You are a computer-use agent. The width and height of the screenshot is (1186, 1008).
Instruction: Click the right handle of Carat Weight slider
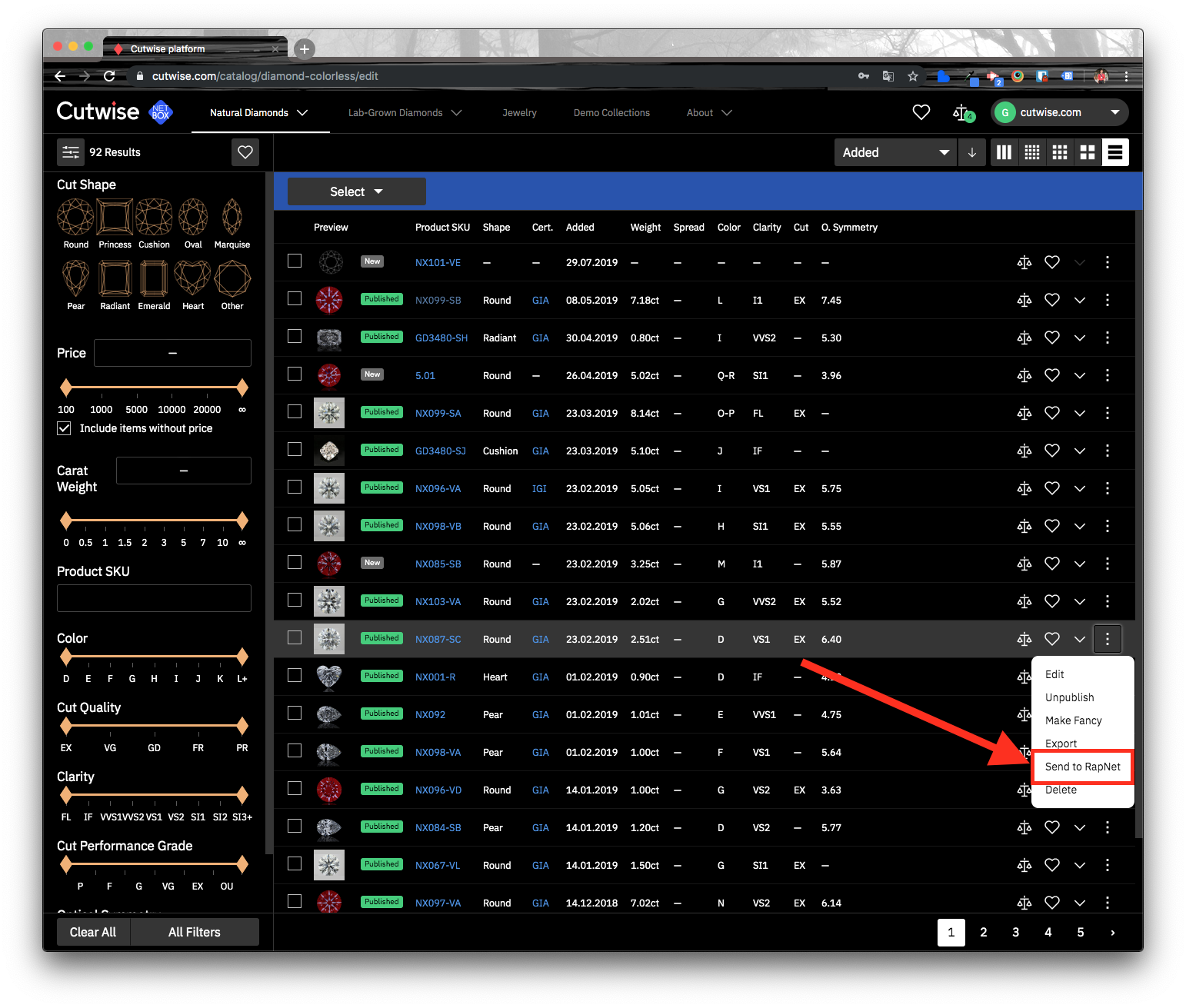[x=242, y=521]
